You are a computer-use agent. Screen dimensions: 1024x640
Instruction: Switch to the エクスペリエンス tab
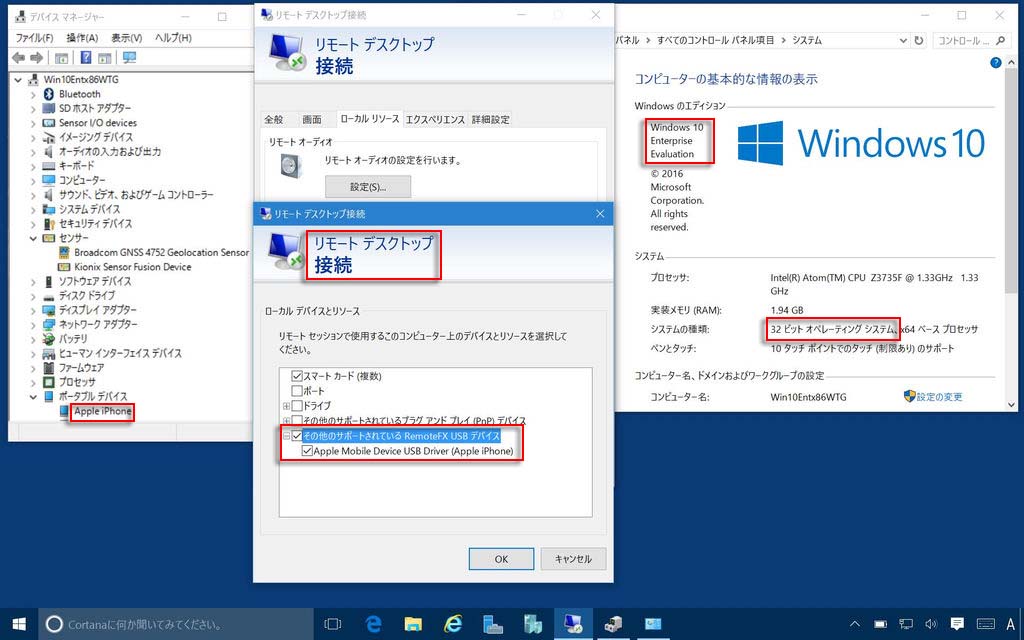[435, 120]
